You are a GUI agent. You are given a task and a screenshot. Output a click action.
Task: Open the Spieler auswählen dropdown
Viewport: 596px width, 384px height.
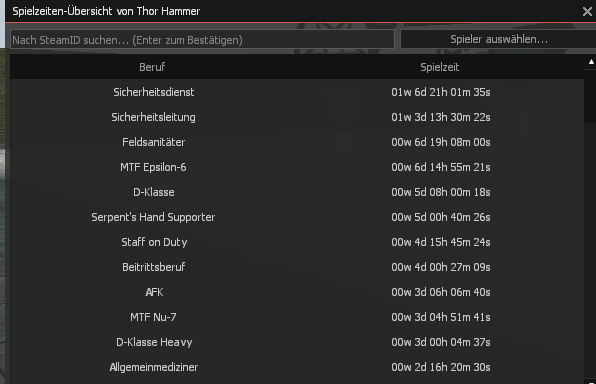coord(498,40)
